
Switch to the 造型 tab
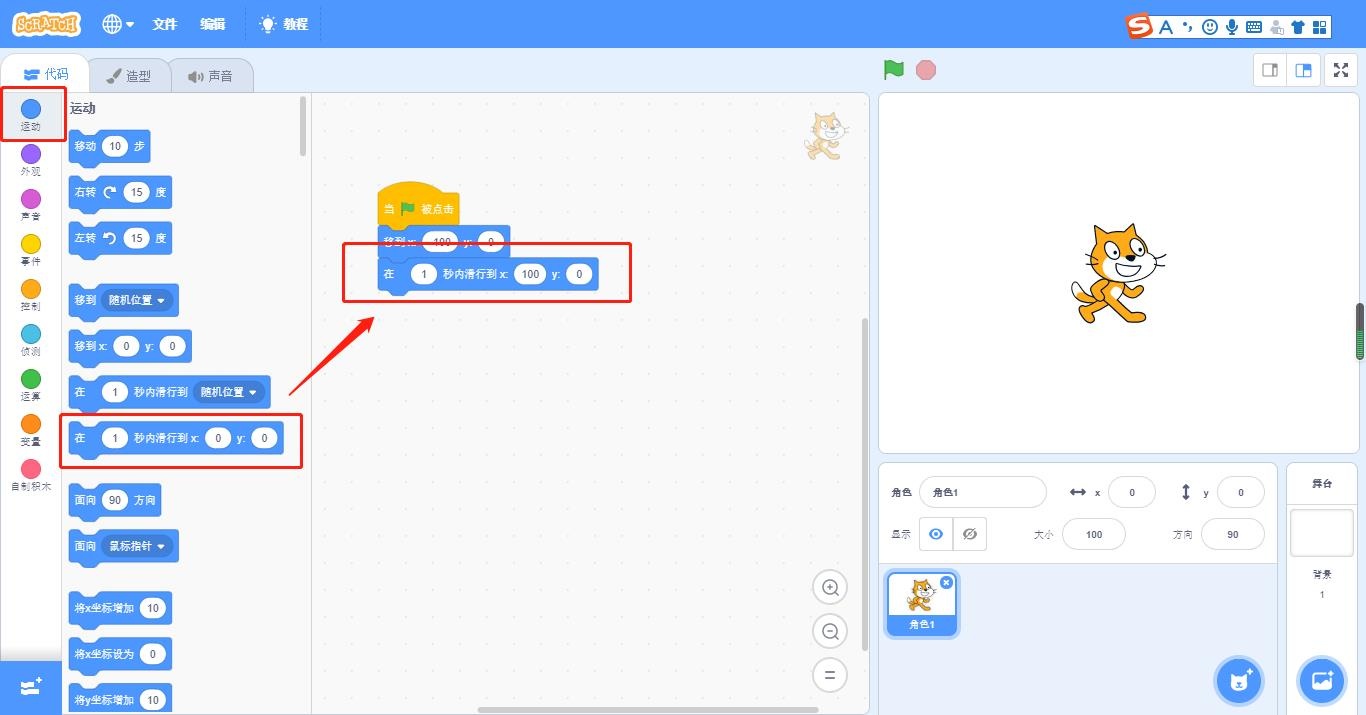tap(128, 76)
